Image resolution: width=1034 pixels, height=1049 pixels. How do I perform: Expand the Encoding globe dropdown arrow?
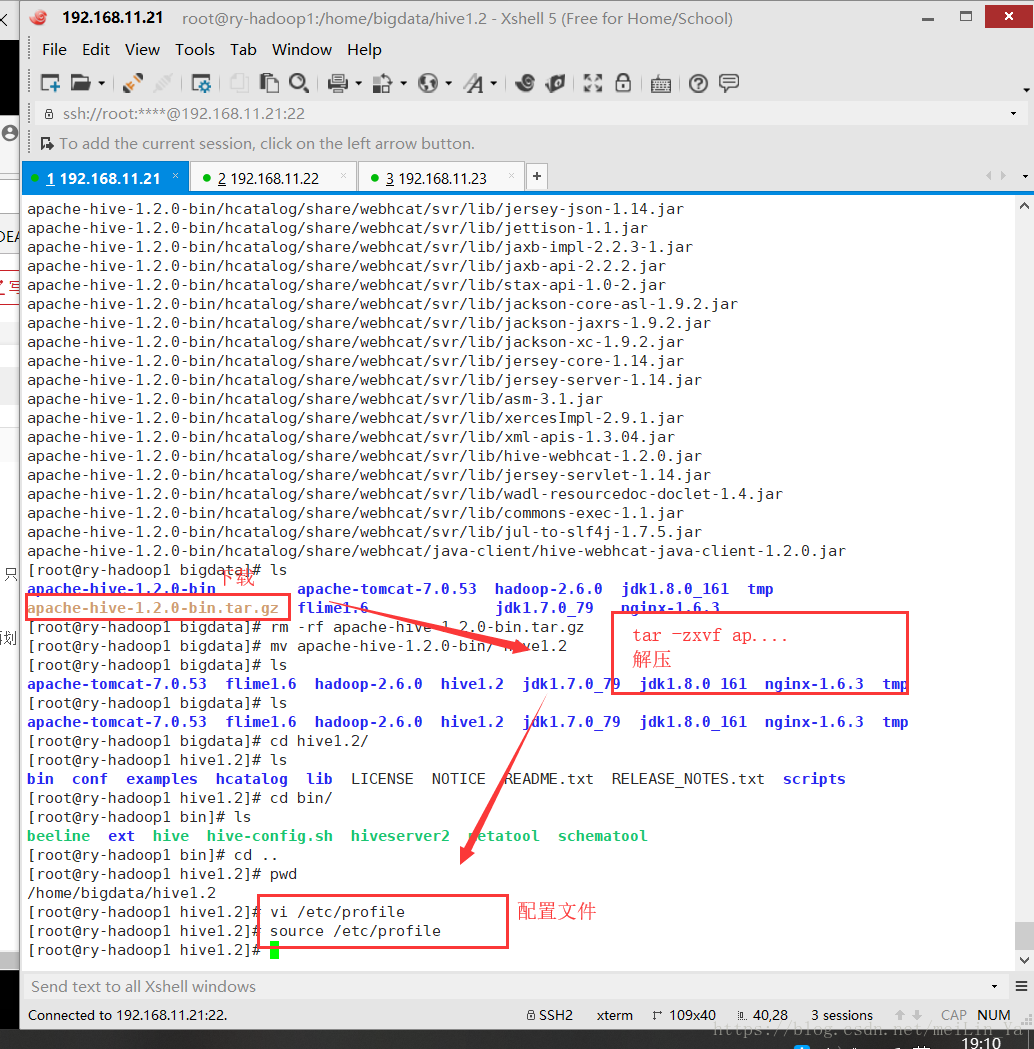[x=448, y=84]
